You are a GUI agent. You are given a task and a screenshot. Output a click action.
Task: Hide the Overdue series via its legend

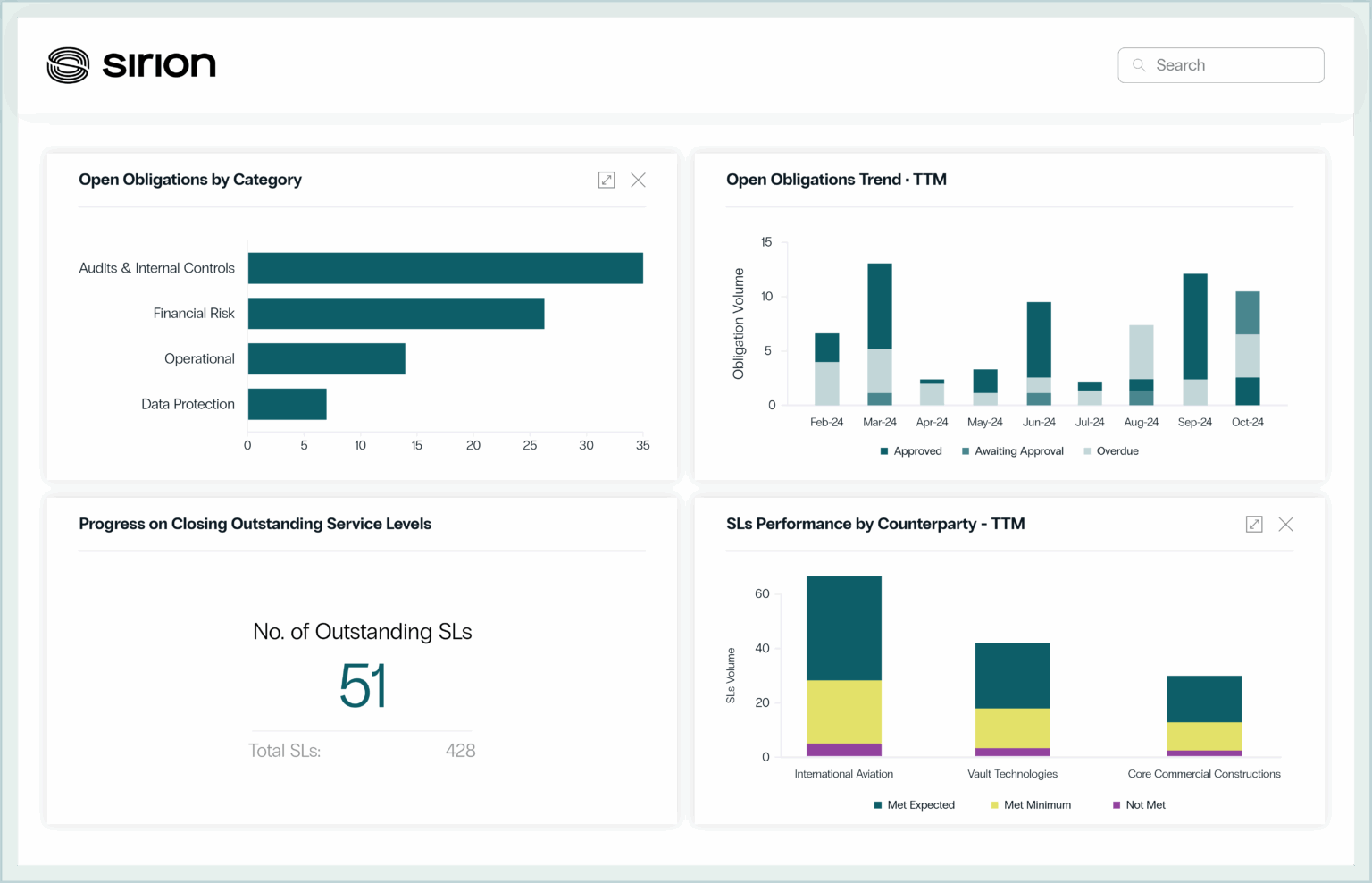click(x=1111, y=451)
